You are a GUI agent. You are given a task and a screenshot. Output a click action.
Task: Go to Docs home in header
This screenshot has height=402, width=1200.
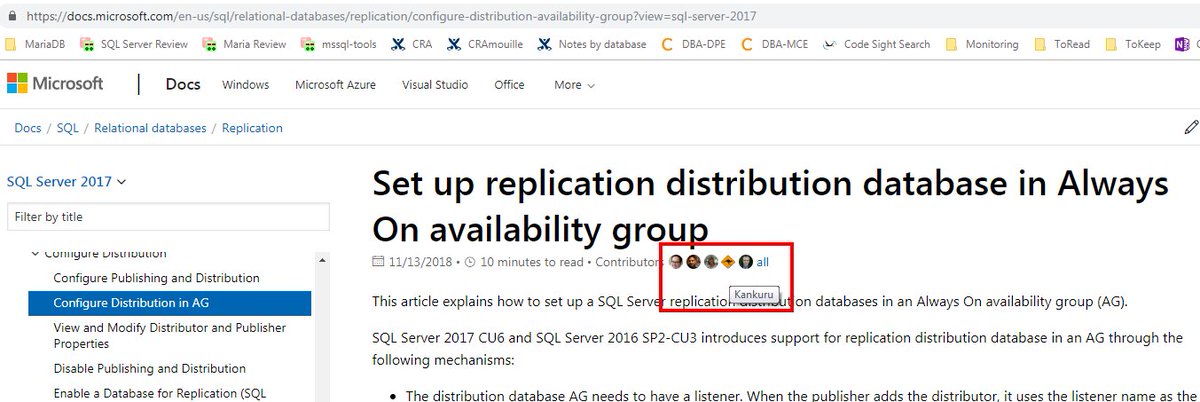click(182, 84)
